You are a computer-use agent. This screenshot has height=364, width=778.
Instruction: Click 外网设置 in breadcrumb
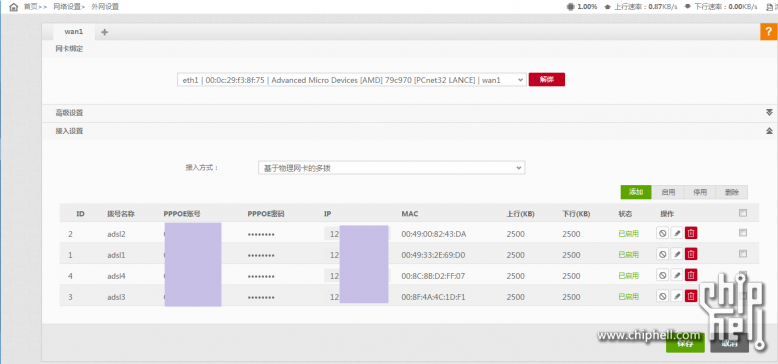click(x=105, y=7)
